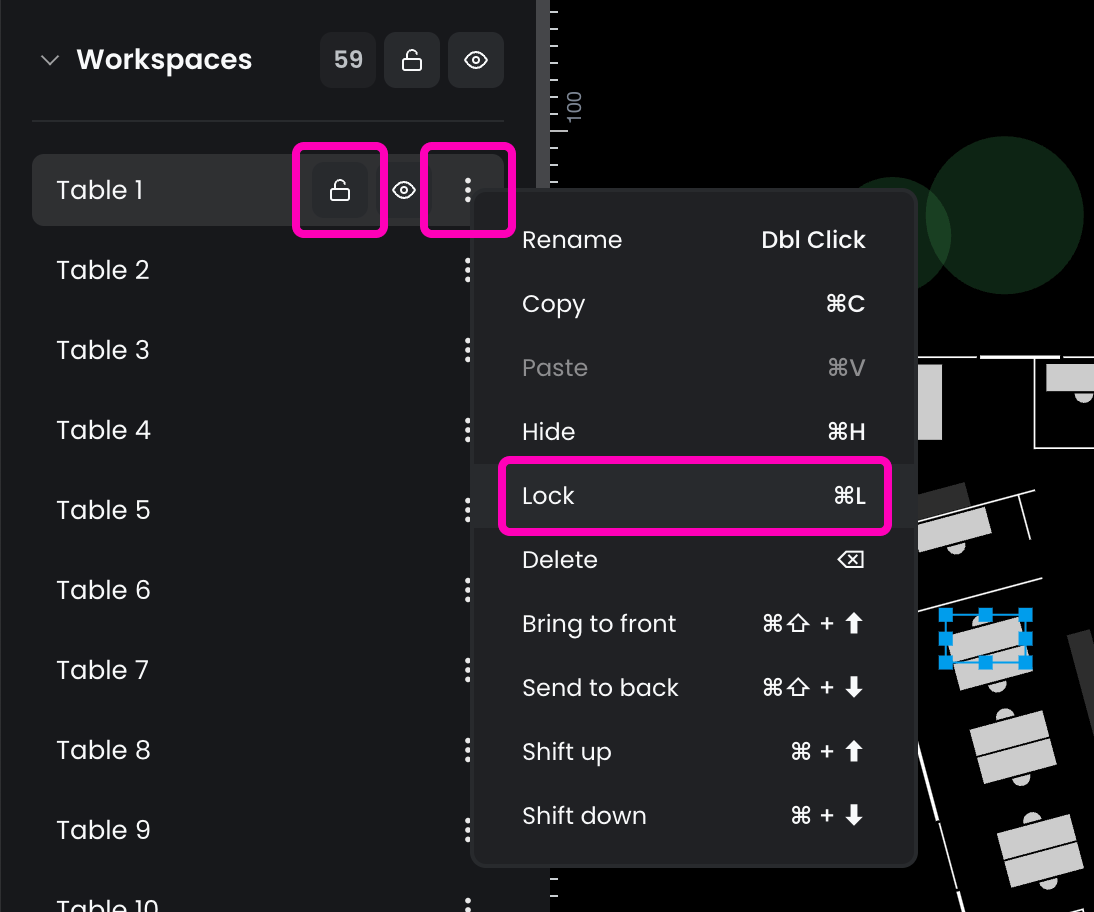Click the 59 count badge in Workspaces
1094x912 pixels.
pos(348,60)
